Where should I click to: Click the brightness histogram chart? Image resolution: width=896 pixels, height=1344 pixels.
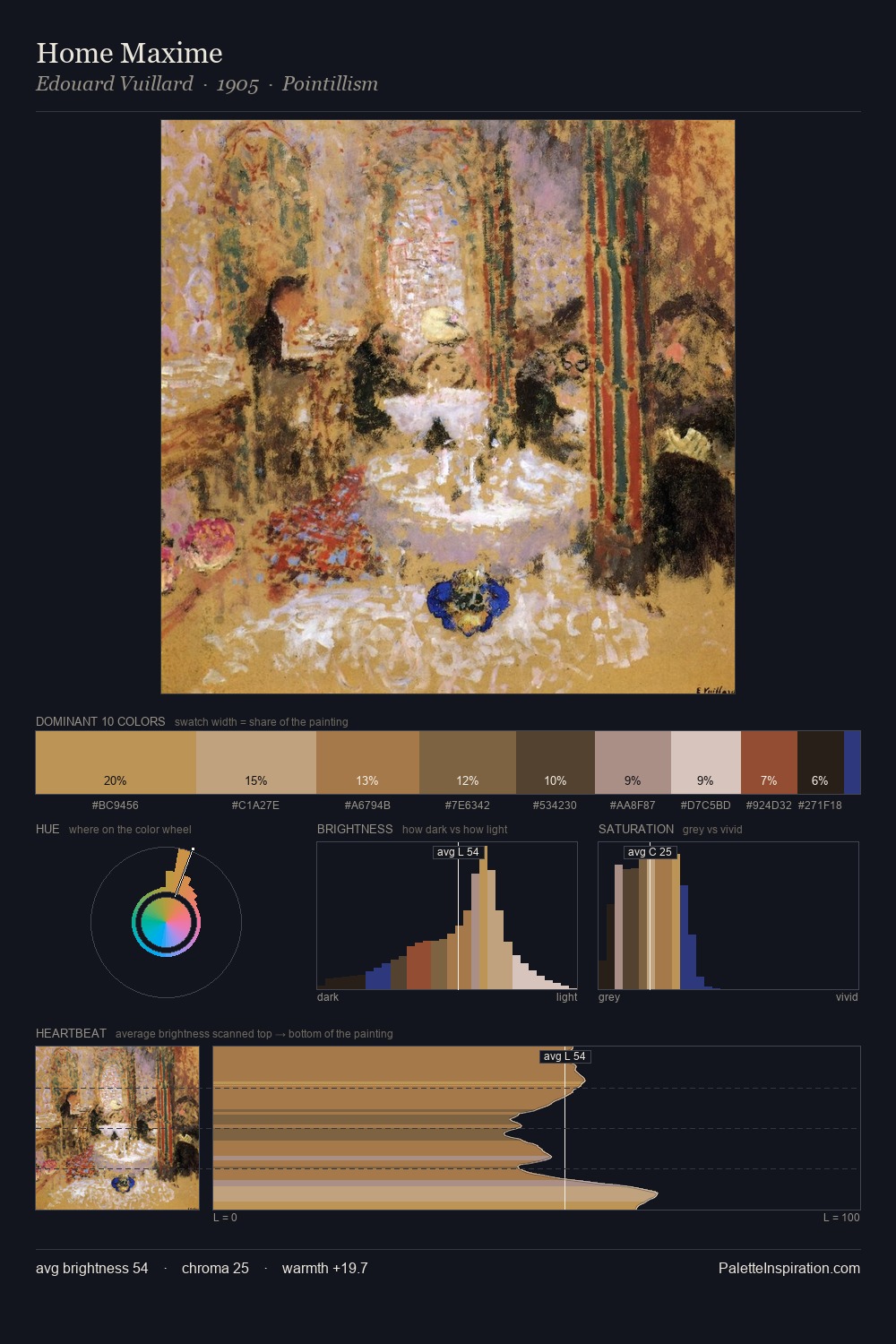(x=447, y=916)
